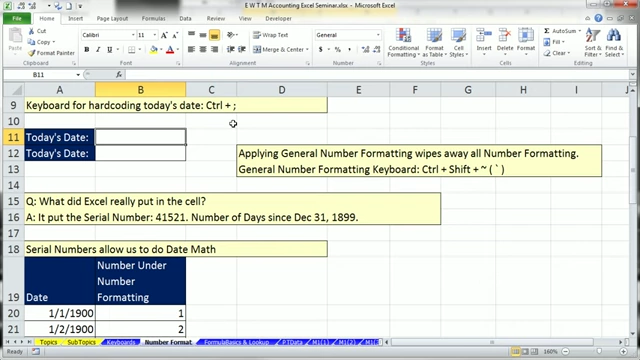
Task: Apply the Borders icon
Action: (131, 50)
